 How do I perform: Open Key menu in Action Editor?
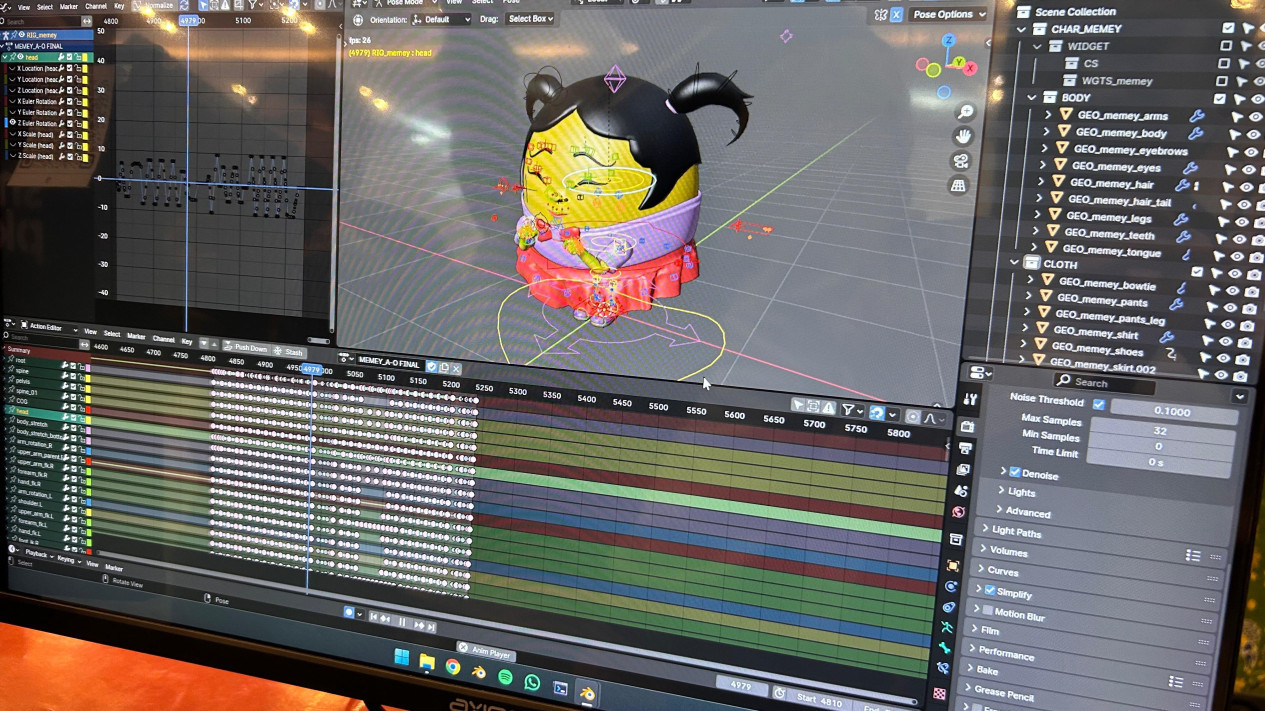(187, 342)
